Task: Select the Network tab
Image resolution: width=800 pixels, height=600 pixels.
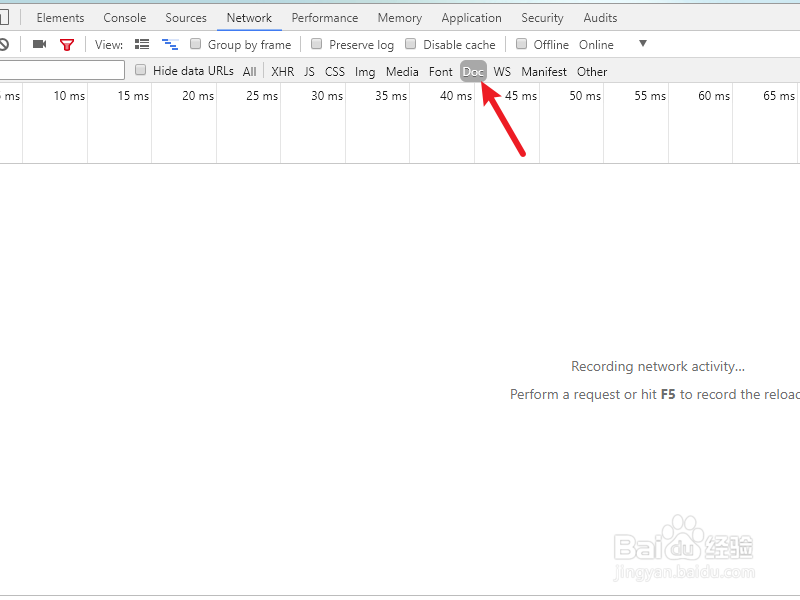Action: pyautogui.click(x=249, y=18)
